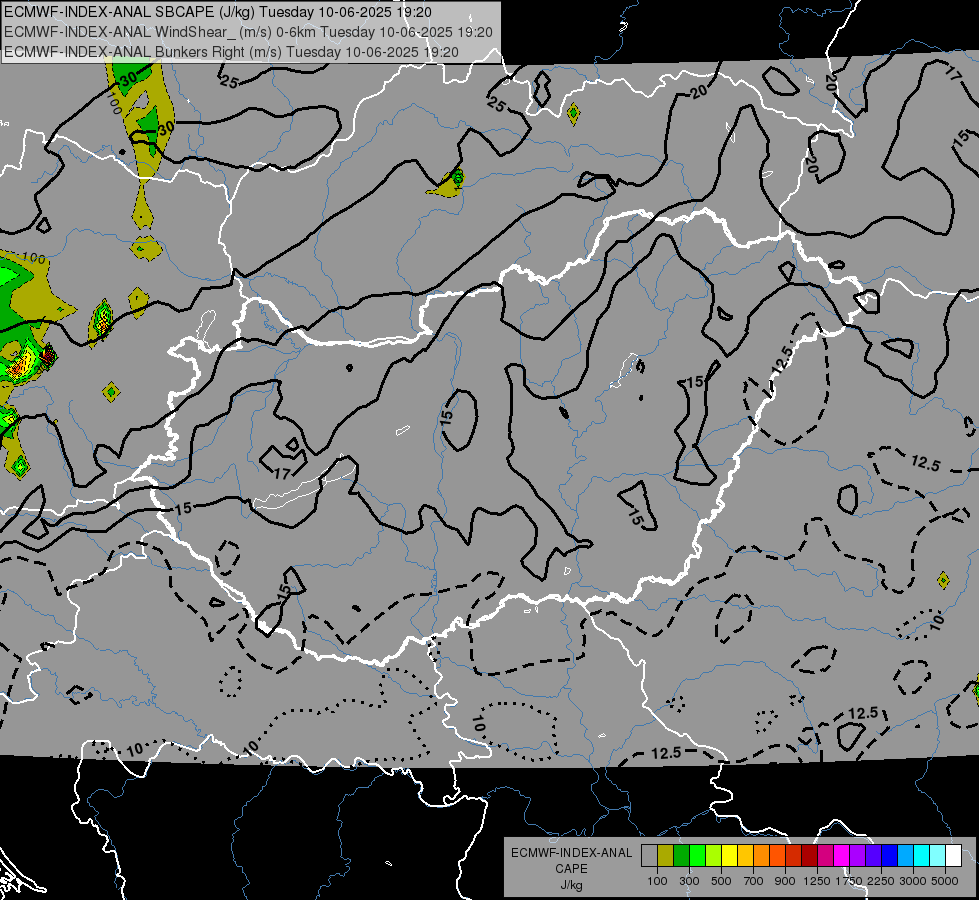Viewport: 979px width, 900px height.
Task: Click the Bunkers Right (m/s) header line
Action: coord(231,52)
